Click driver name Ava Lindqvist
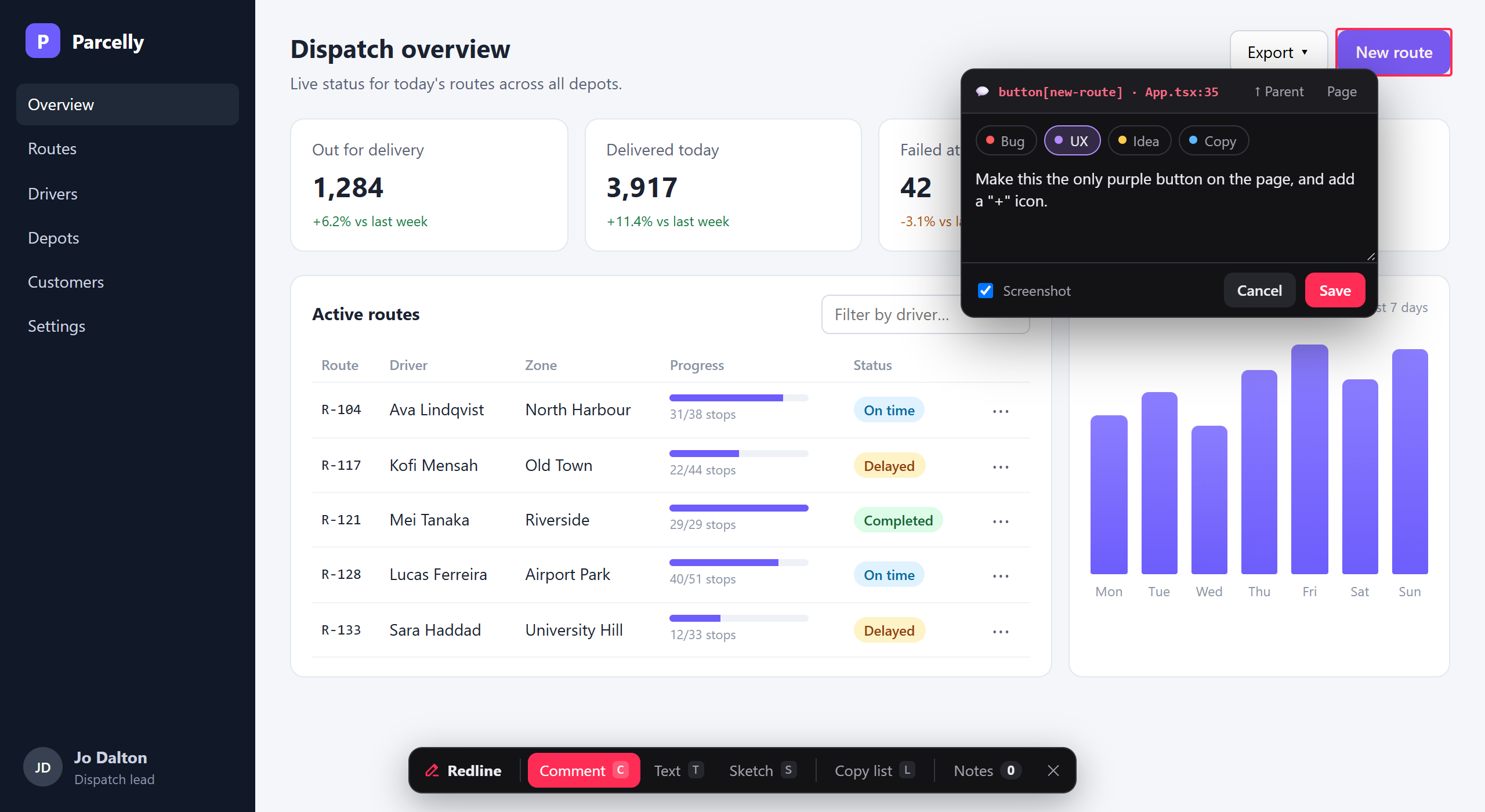The width and height of the screenshot is (1485, 812). point(437,409)
